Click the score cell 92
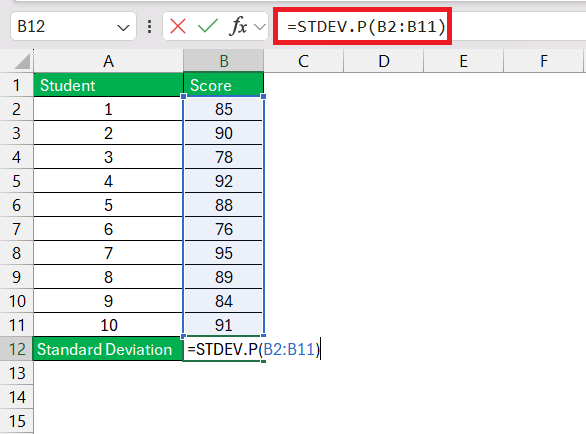Screen dimensions: 586x434 pyautogui.click(x=223, y=181)
